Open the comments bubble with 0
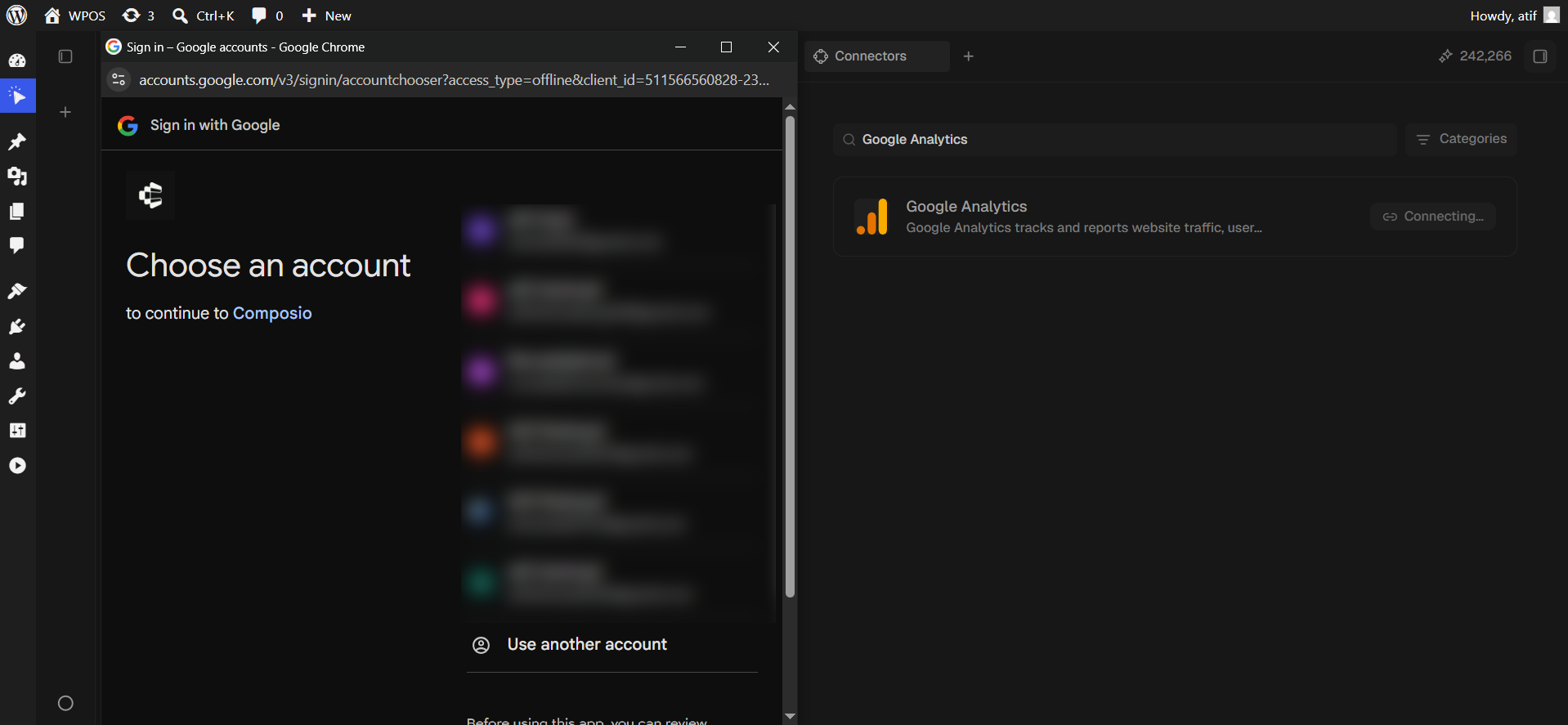 [x=267, y=16]
